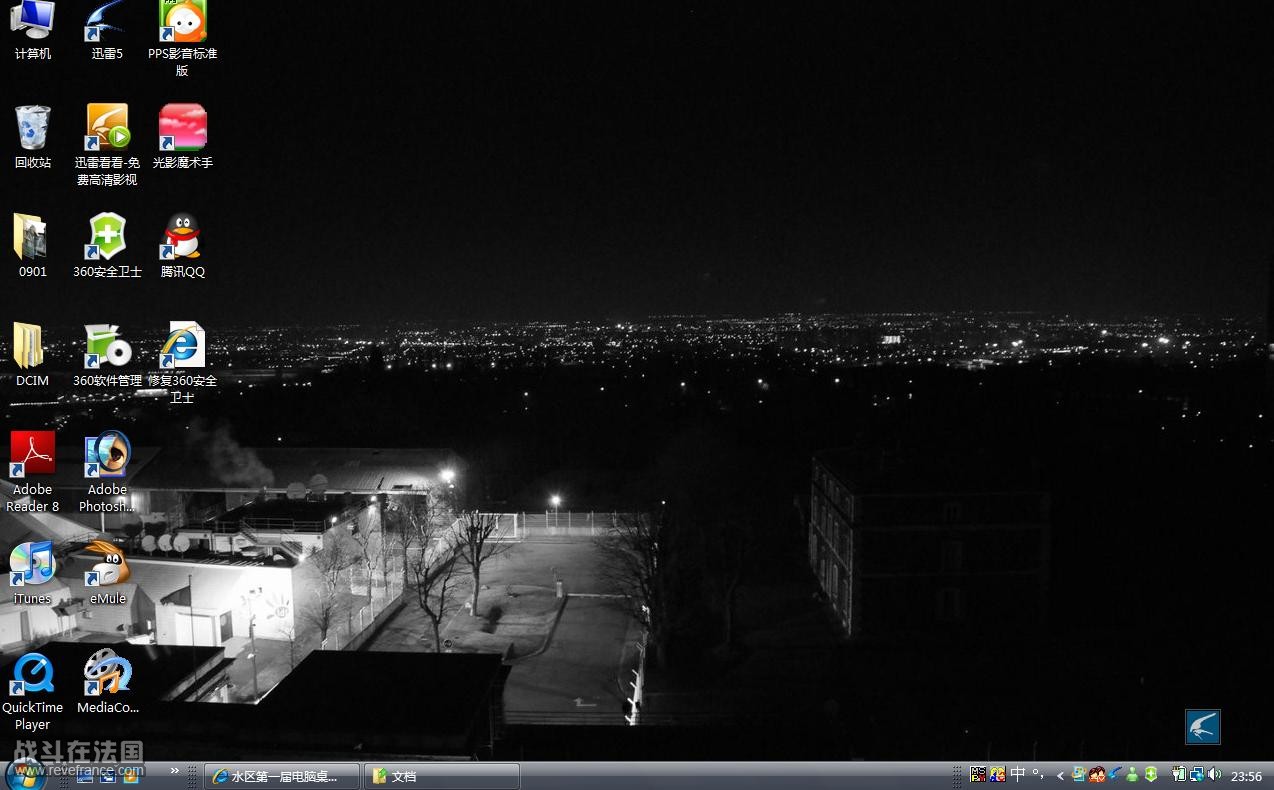The image size is (1274, 790).
Task: Launch the Adobe Reader 8 shortcut
Action: point(32,472)
